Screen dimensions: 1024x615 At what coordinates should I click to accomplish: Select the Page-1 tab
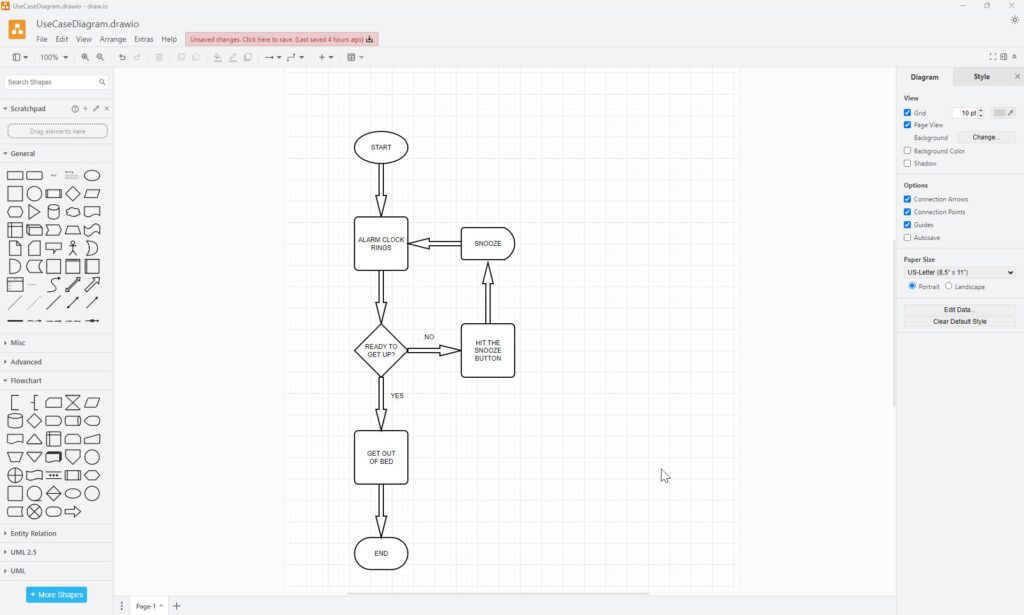click(149, 607)
